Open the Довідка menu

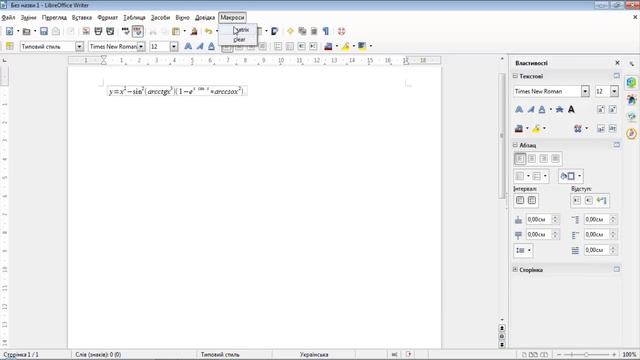pos(205,18)
